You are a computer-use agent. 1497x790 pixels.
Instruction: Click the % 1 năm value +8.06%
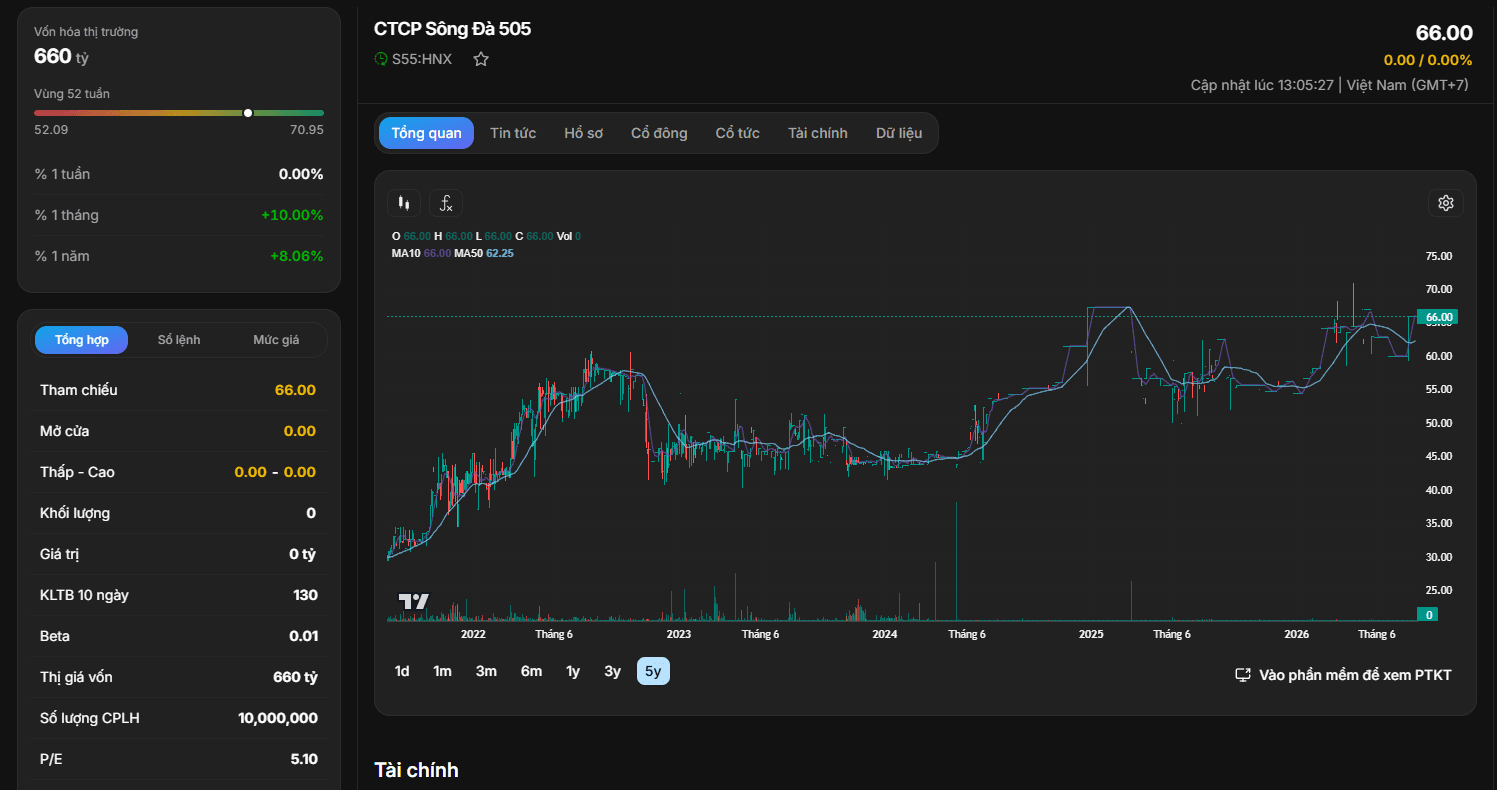tap(296, 256)
